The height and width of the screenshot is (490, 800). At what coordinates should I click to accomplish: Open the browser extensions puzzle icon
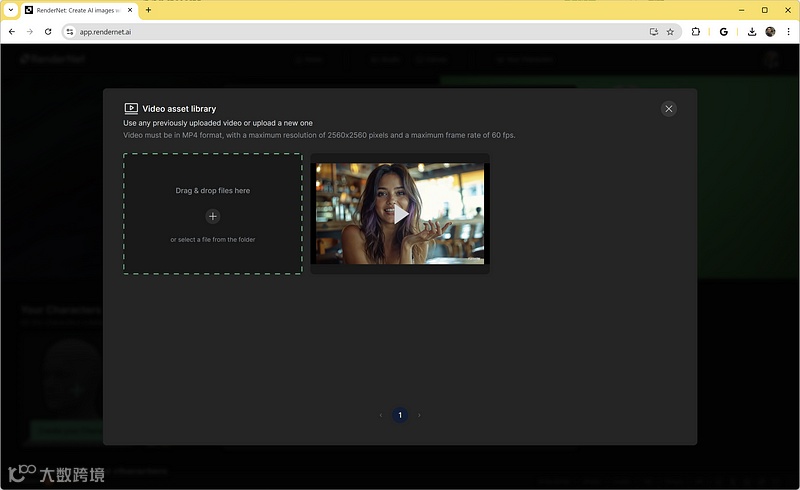695,32
